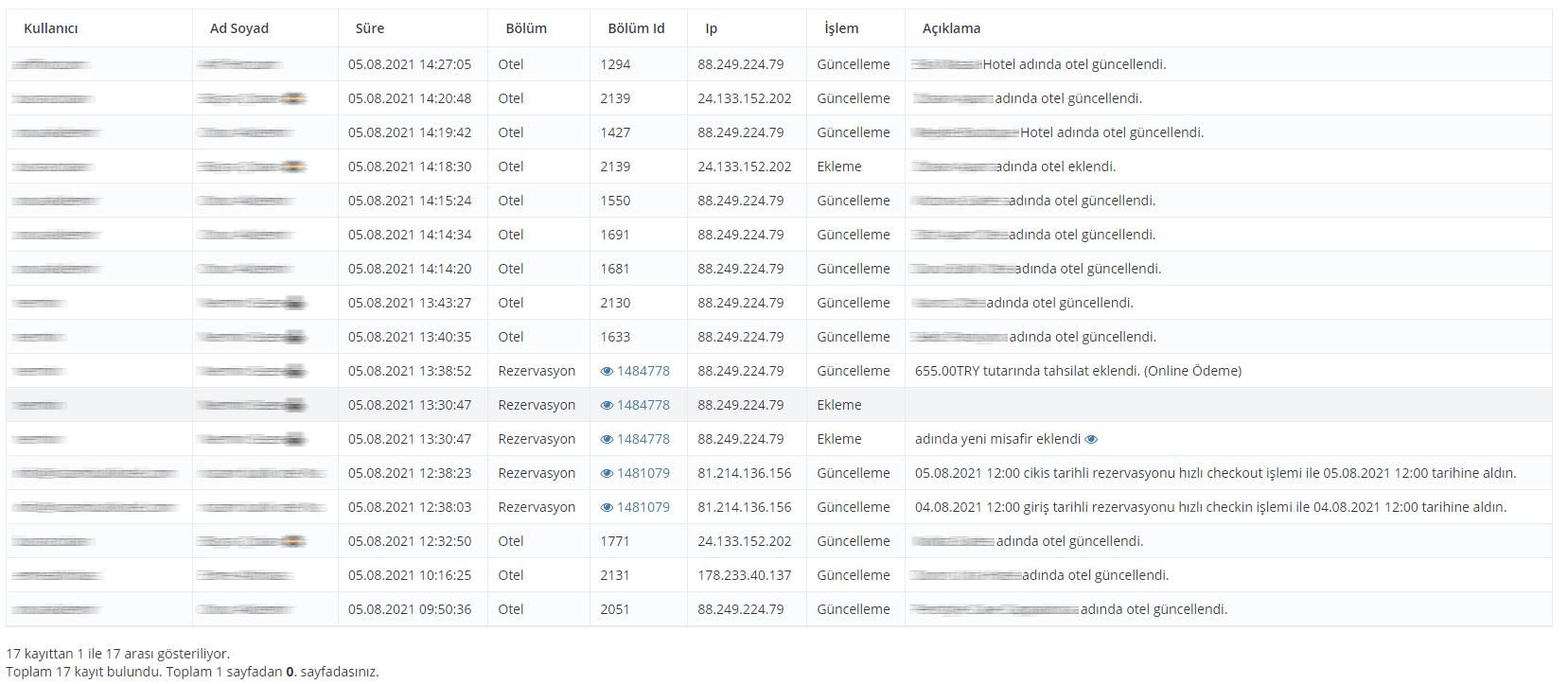Image resolution: width=1568 pixels, height=684 pixels.
Task: Click eye icon beside 1481079 at 12:38:23
Action: 607,473
